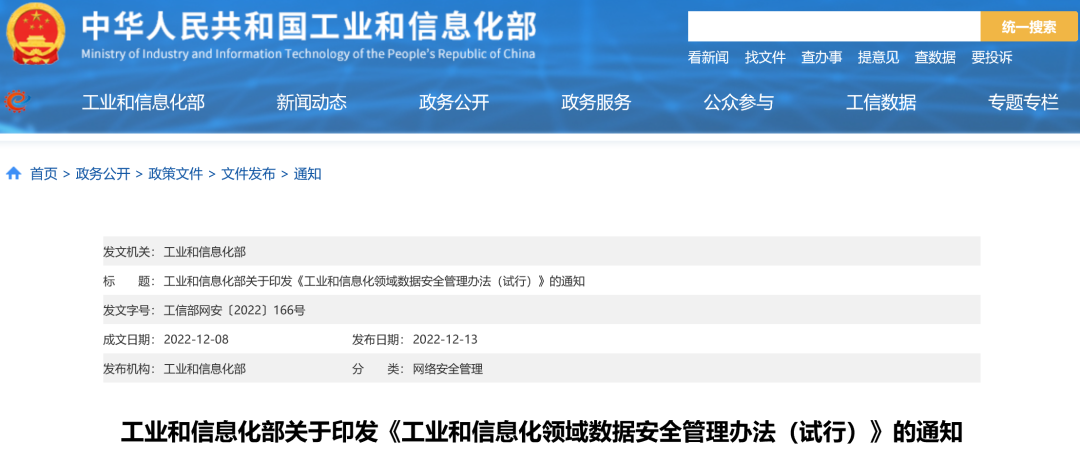The height and width of the screenshot is (462, 1080).
Task: Go to 文件发布 in breadcrumb
Action: 248,174
